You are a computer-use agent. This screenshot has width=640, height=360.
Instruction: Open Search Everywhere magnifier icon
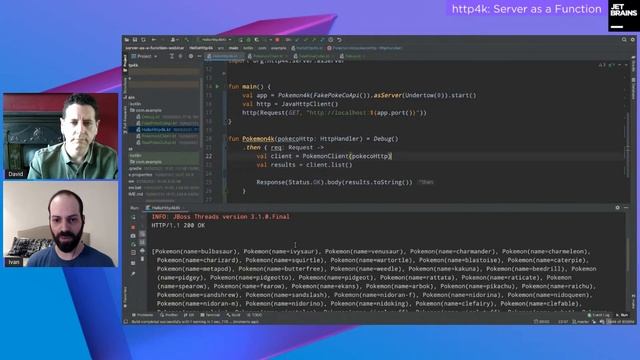pyautogui.click(x=624, y=40)
